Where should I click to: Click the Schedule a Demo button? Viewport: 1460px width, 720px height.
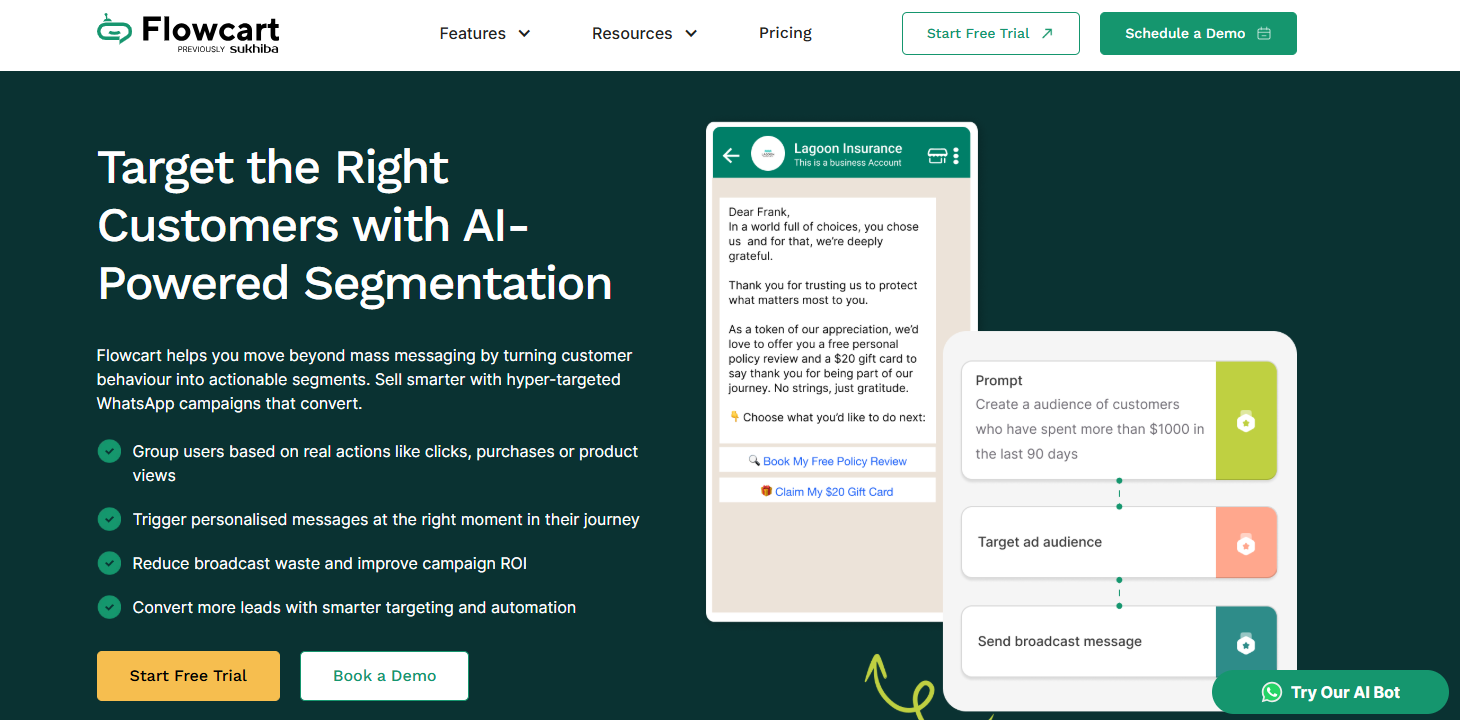point(1198,33)
